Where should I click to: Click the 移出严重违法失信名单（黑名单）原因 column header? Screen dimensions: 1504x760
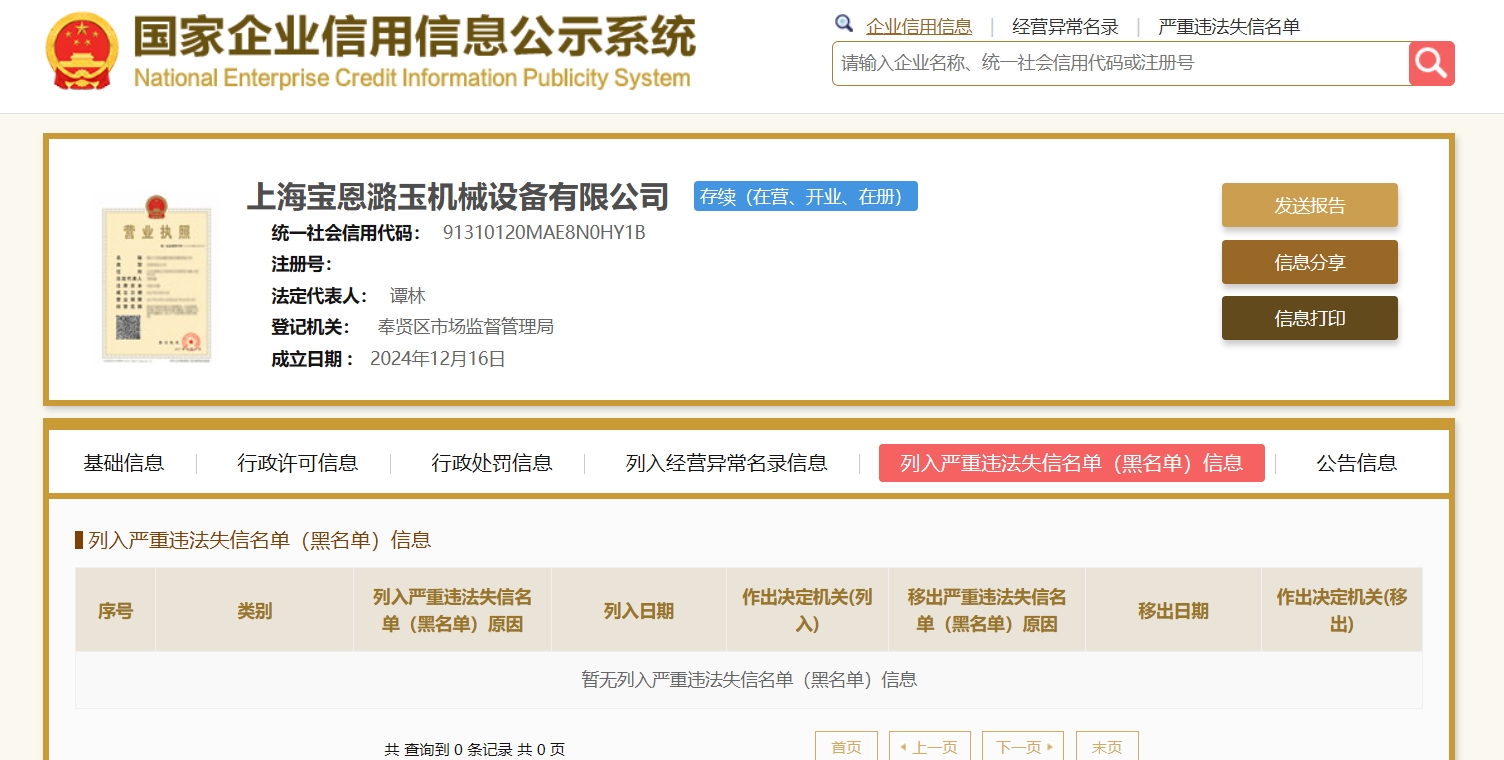[987, 611]
